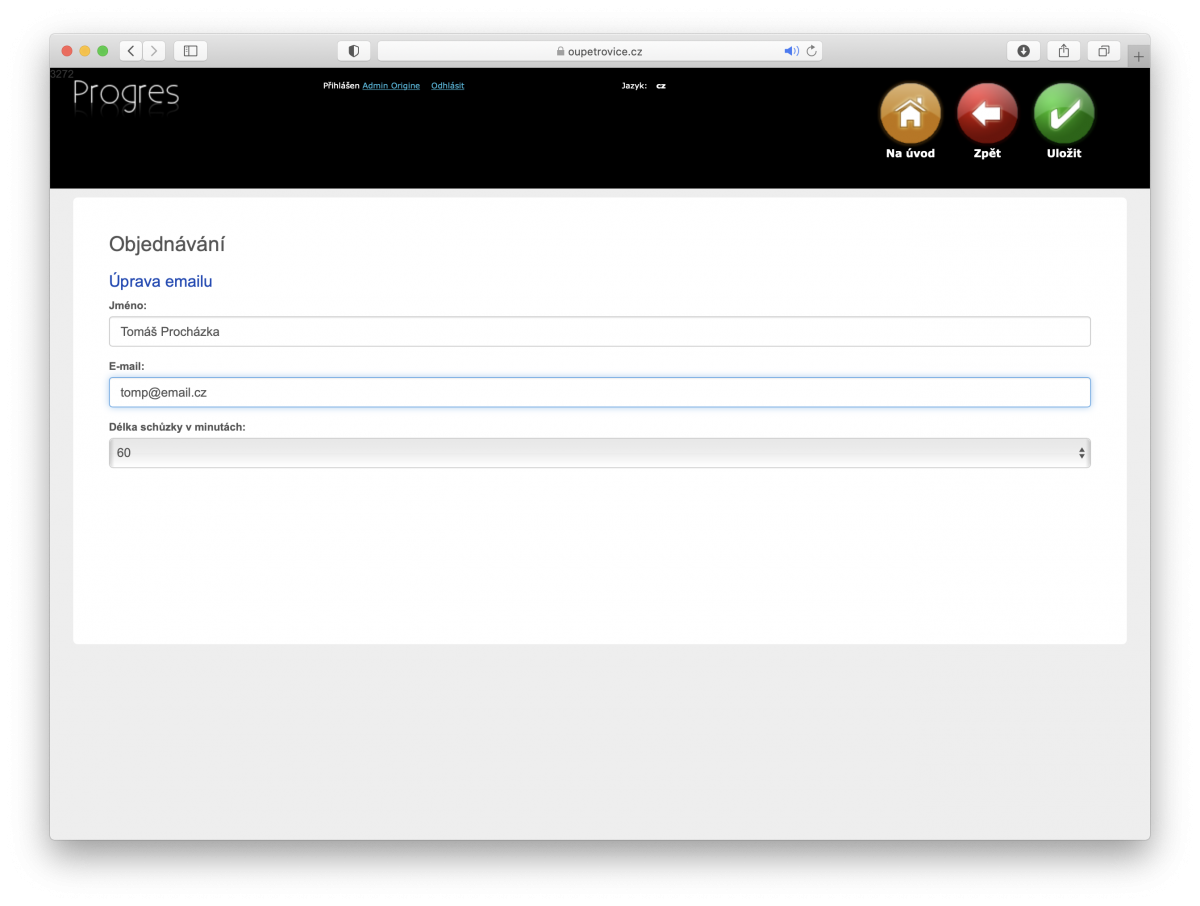Open a new tab with the plus button
This screenshot has height=906, width=1200.
point(1138,55)
